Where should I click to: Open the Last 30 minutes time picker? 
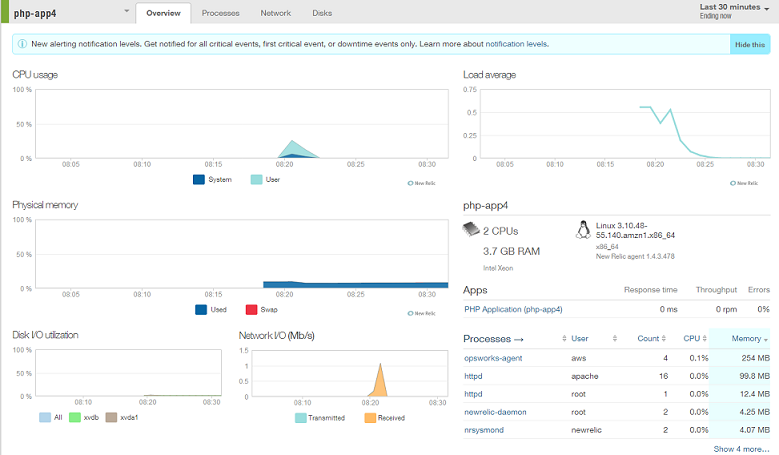point(734,11)
